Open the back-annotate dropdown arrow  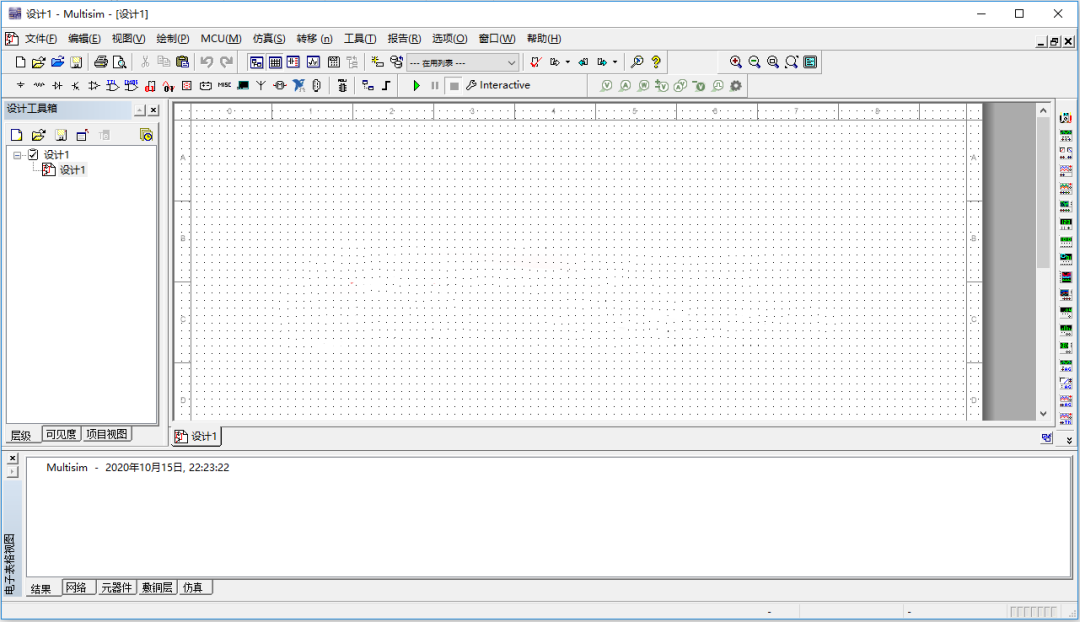point(568,62)
